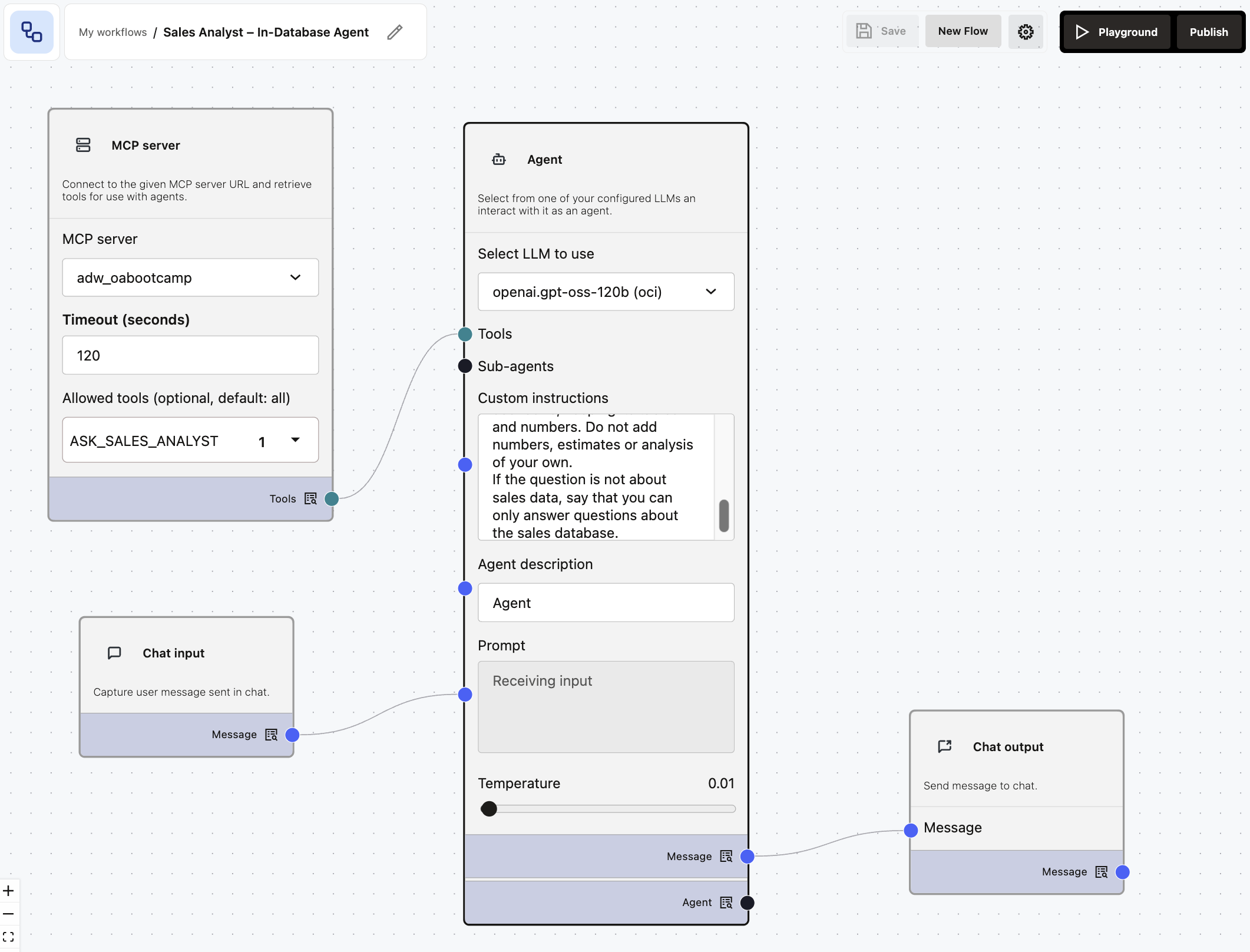The height and width of the screenshot is (952, 1250).
Task: Click the New Flow button
Action: pyautogui.click(x=963, y=31)
